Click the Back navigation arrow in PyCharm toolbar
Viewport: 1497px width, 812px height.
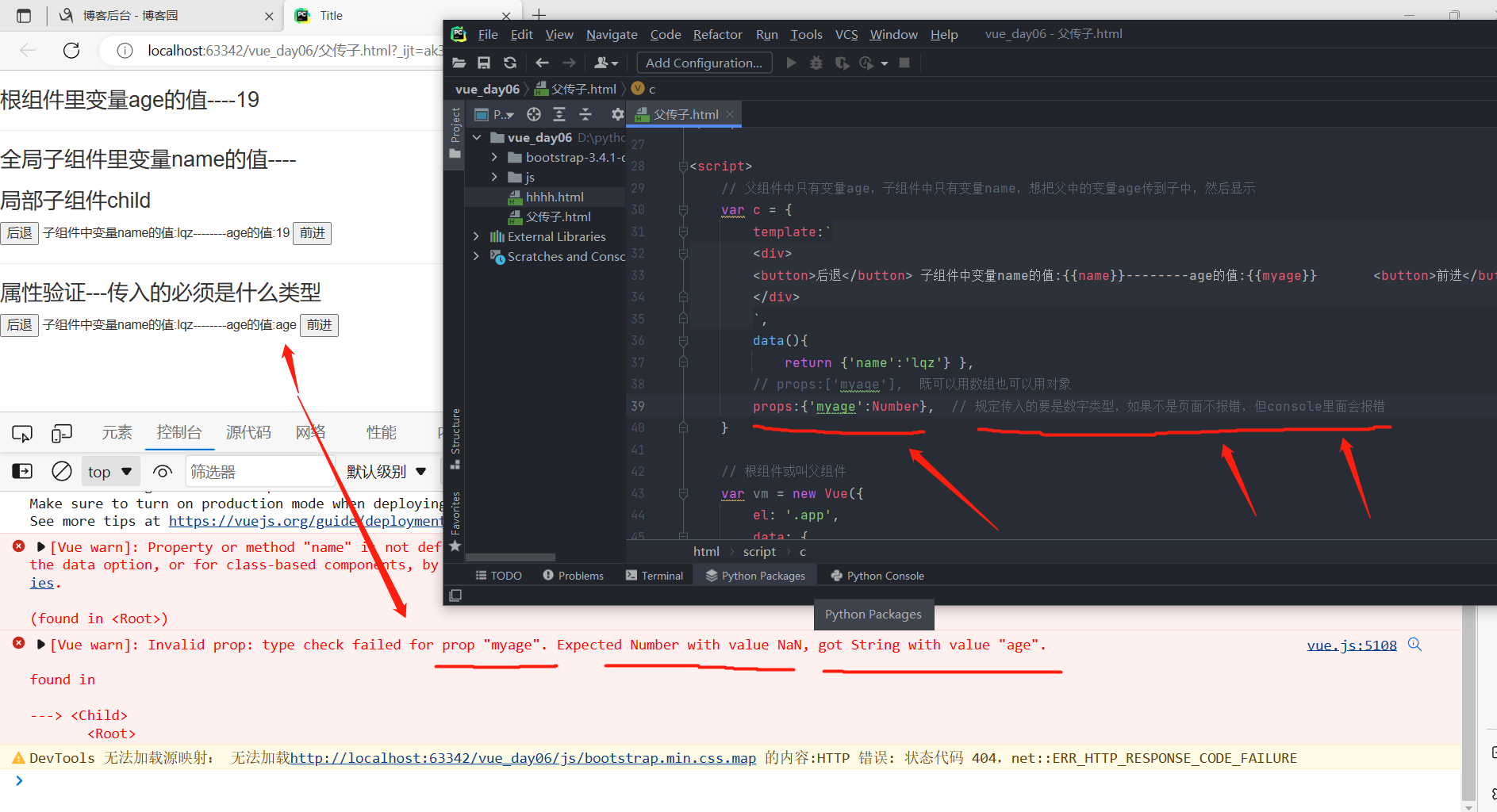tap(542, 63)
